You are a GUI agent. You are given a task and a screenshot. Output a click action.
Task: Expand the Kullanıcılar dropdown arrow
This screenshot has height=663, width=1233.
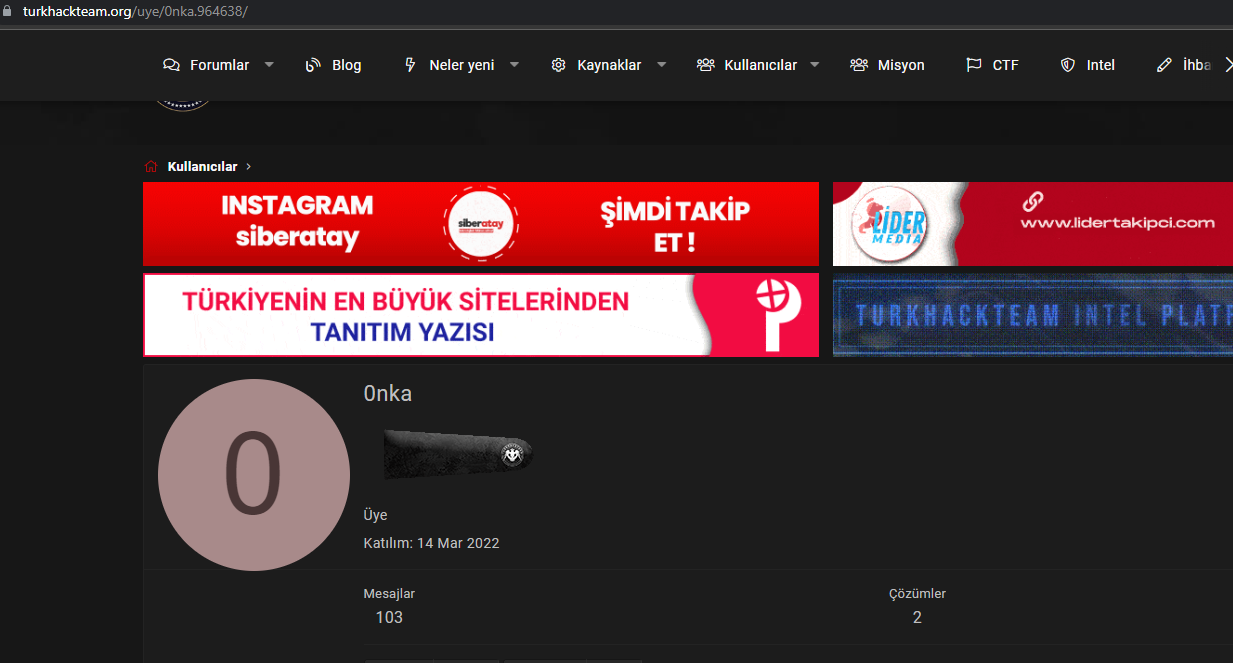(814, 65)
